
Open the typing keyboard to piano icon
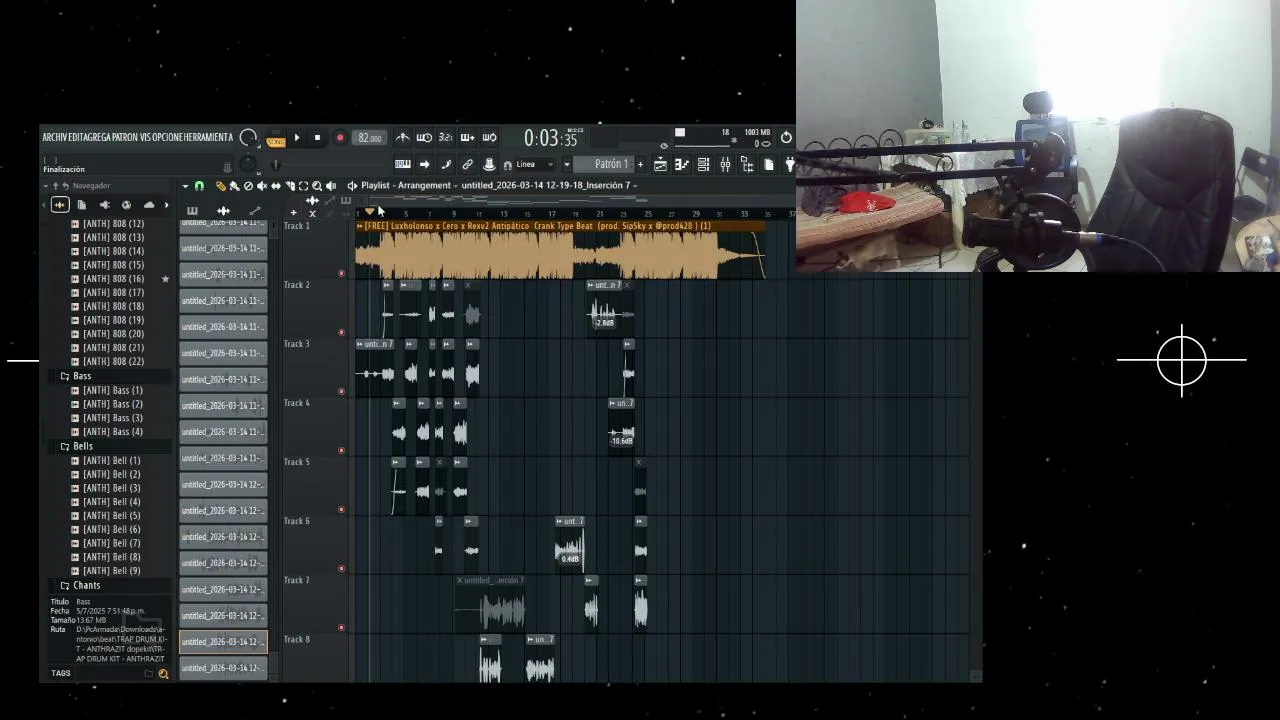(402, 164)
